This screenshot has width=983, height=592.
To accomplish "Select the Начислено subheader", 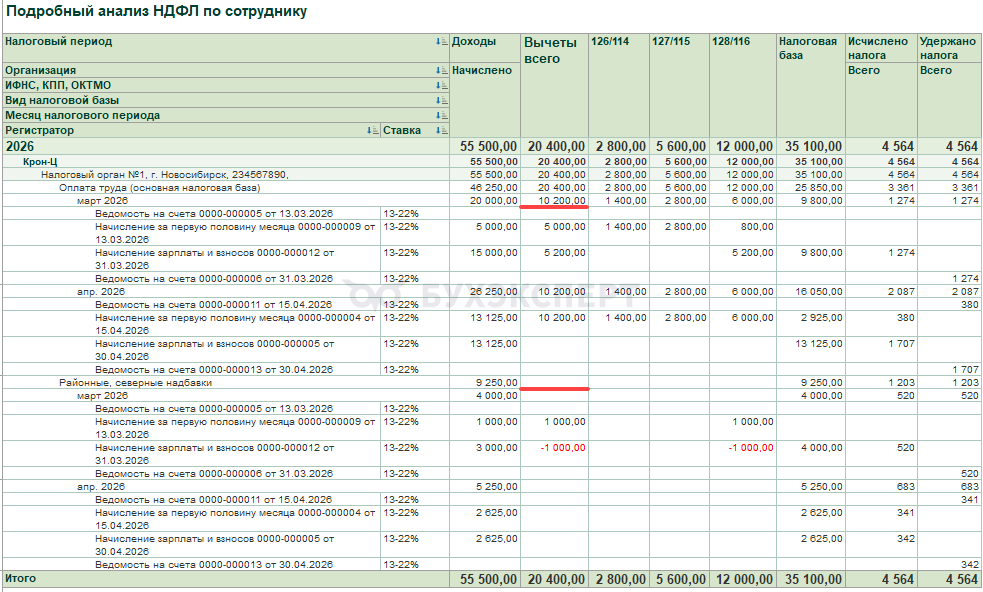I will (485, 100).
